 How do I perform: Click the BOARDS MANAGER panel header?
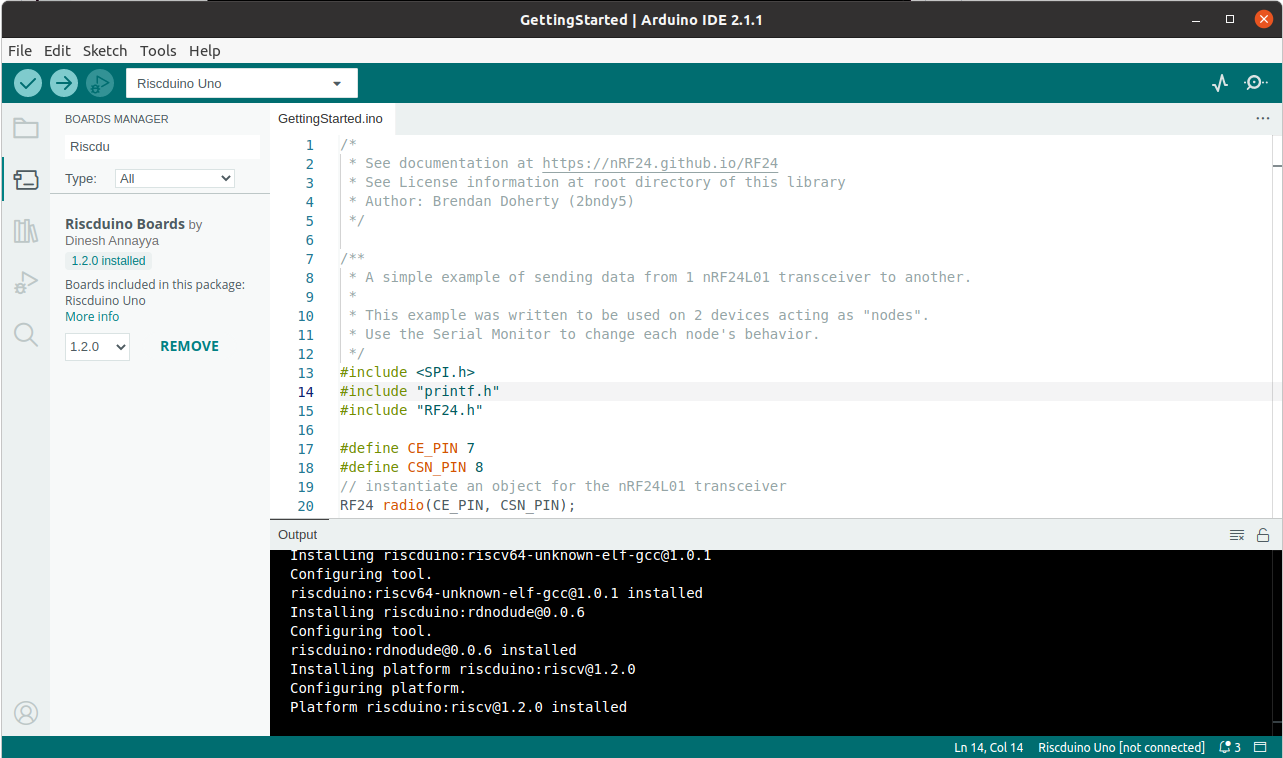pyautogui.click(x=116, y=119)
